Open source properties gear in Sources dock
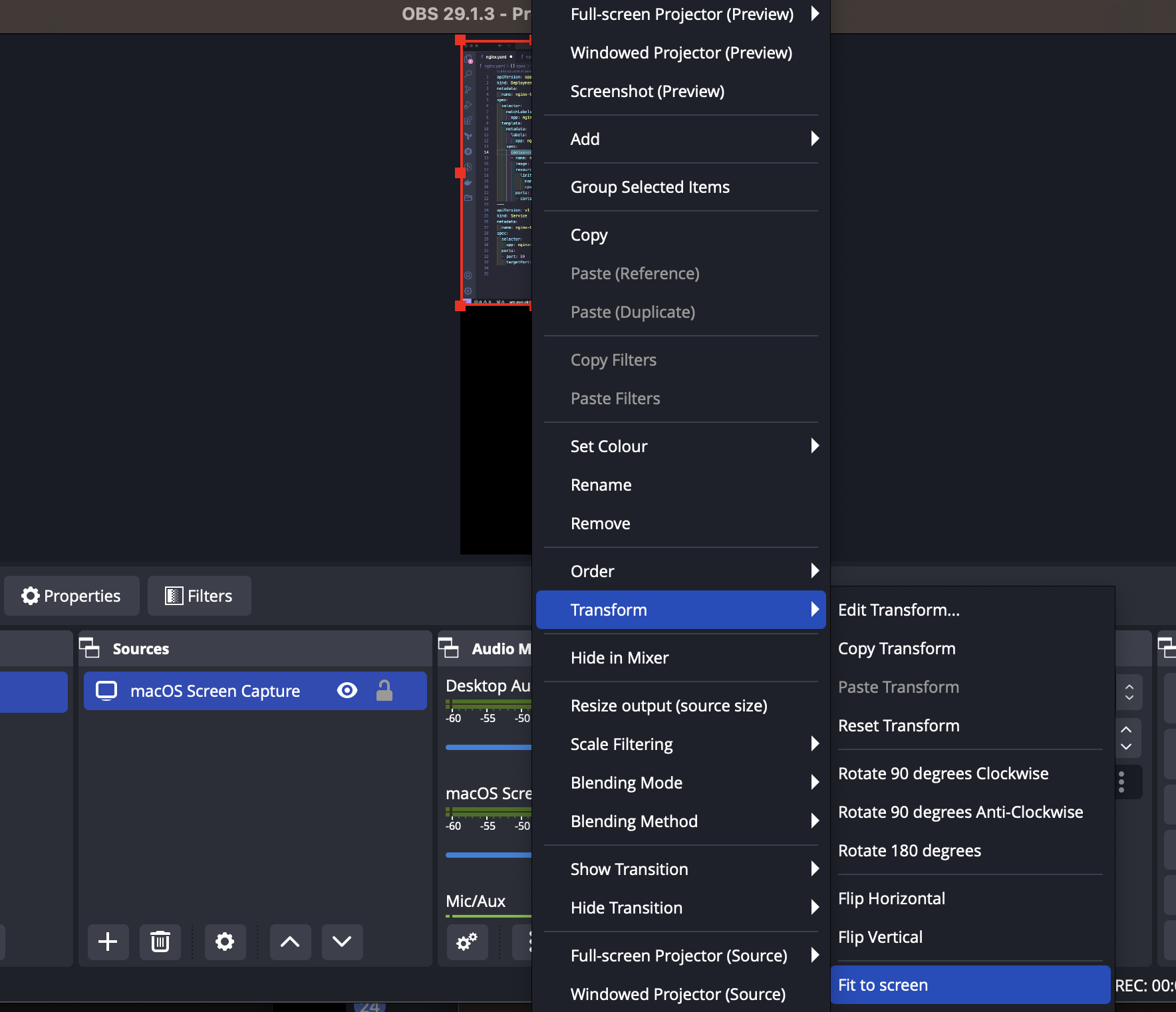Image resolution: width=1176 pixels, height=1012 pixels. click(x=225, y=942)
